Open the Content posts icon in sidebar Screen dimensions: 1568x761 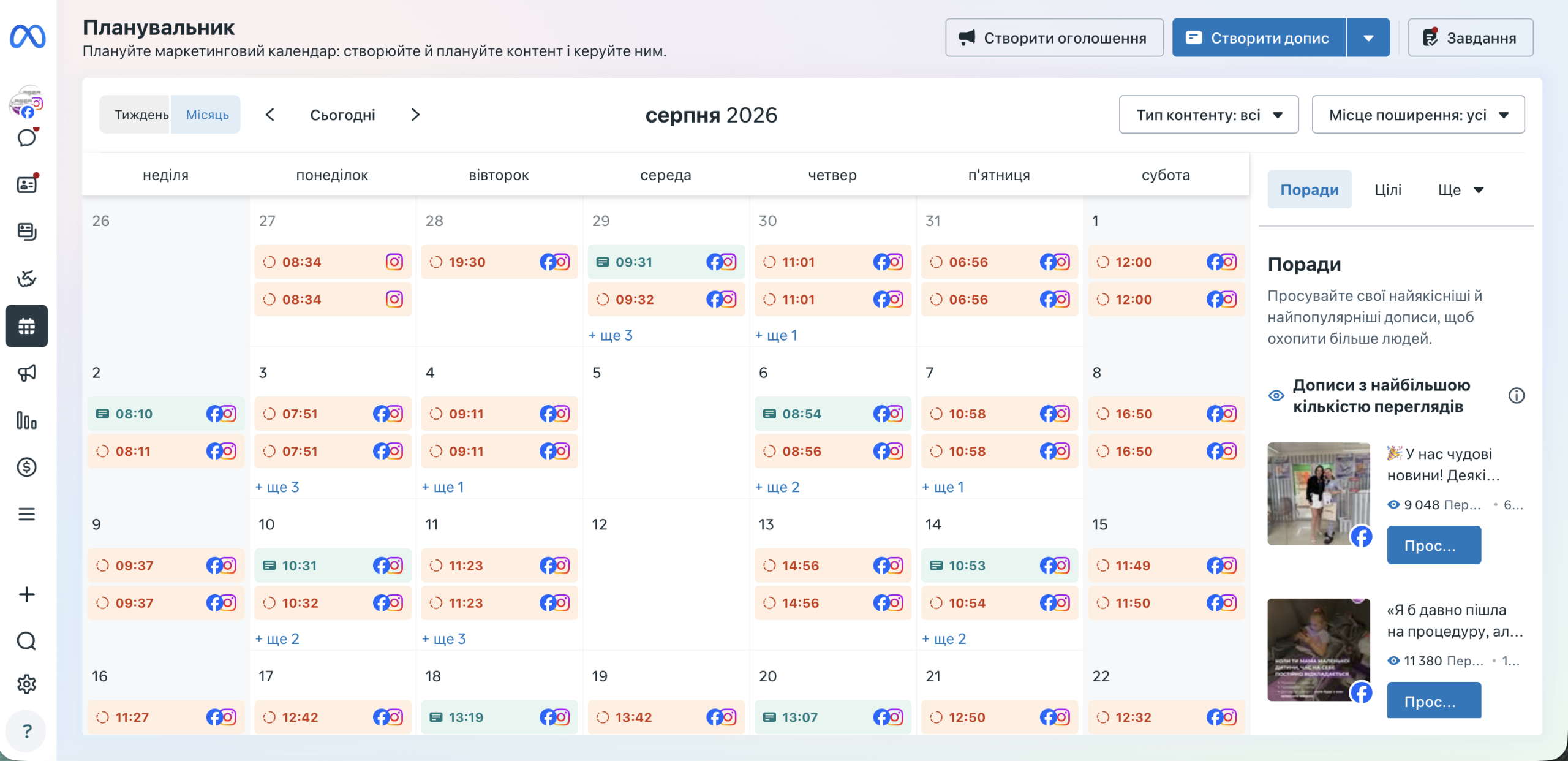pyautogui.click(x=27, y=232)
